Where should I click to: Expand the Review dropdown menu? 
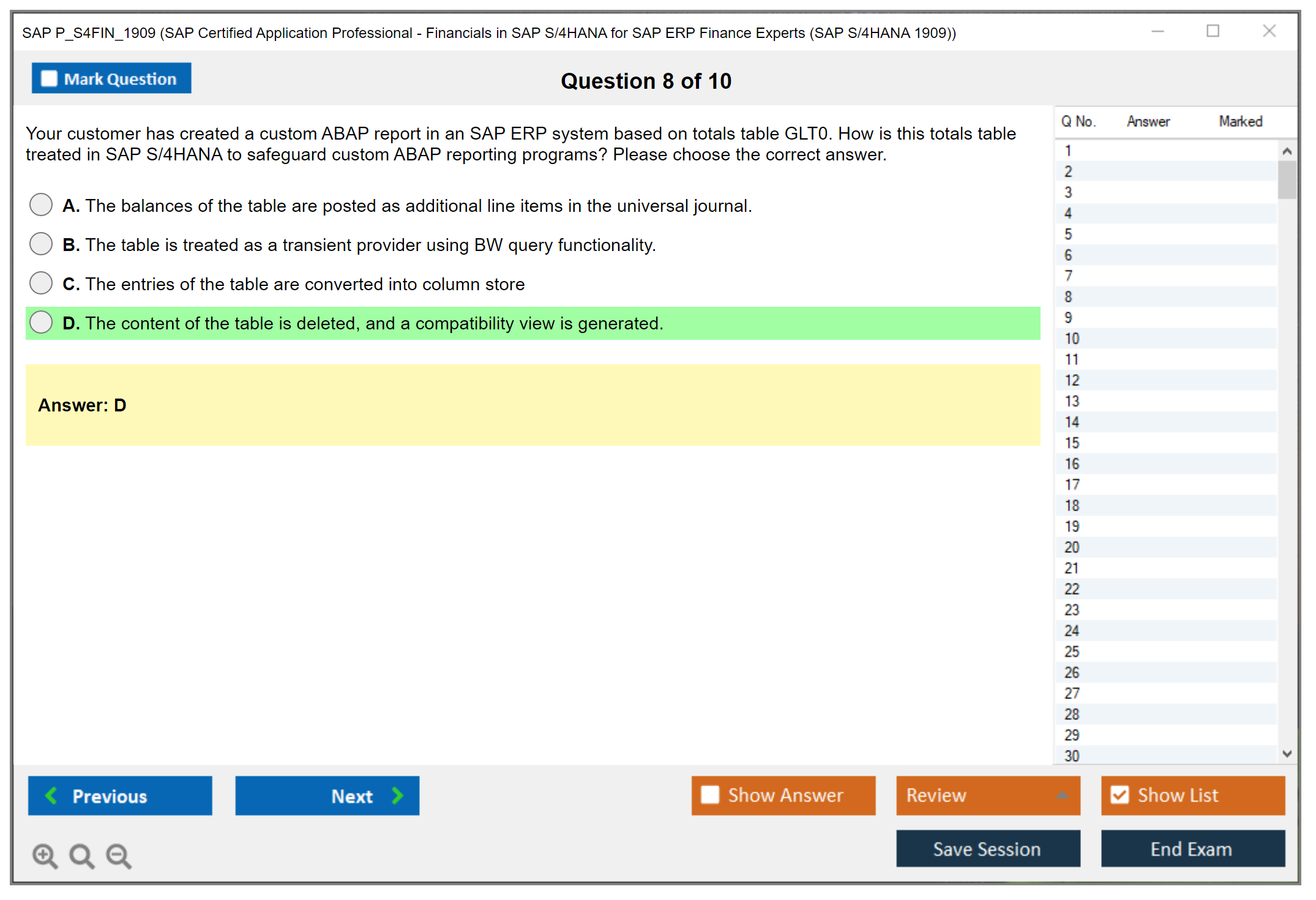pos(1062,795)
